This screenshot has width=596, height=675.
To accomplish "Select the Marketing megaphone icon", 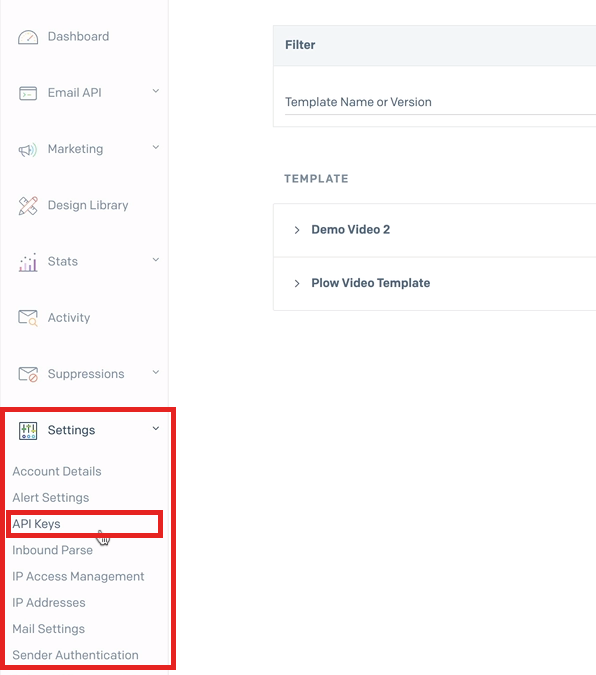I will [x=28, y=149].
